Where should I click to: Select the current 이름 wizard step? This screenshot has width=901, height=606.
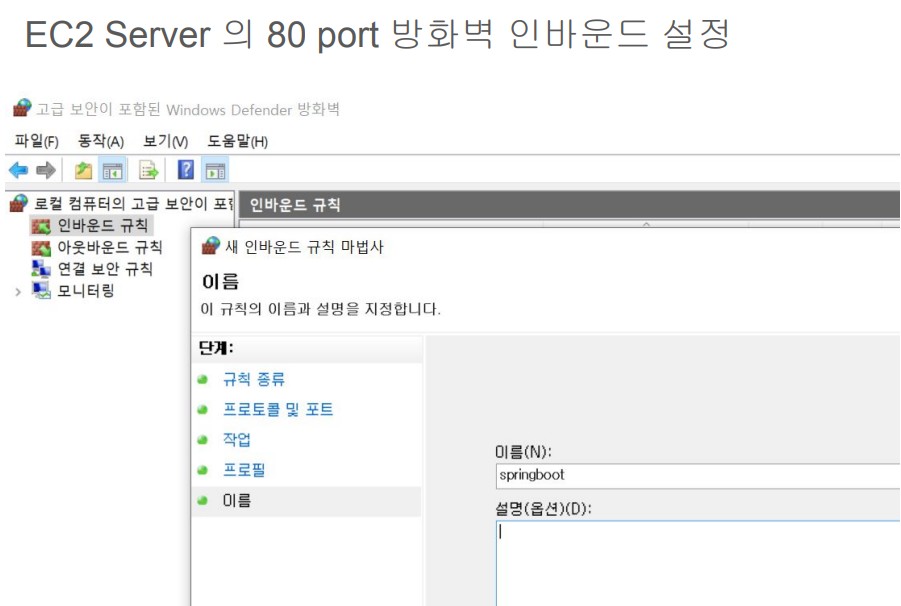tap(237, 500)
